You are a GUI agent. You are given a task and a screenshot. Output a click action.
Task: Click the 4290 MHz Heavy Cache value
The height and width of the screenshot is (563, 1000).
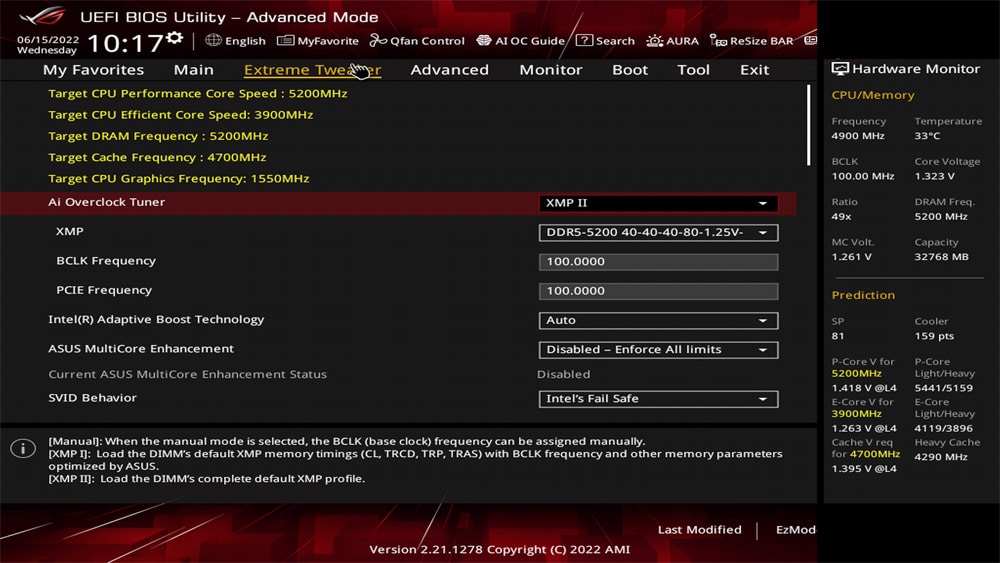click(941, 457)
